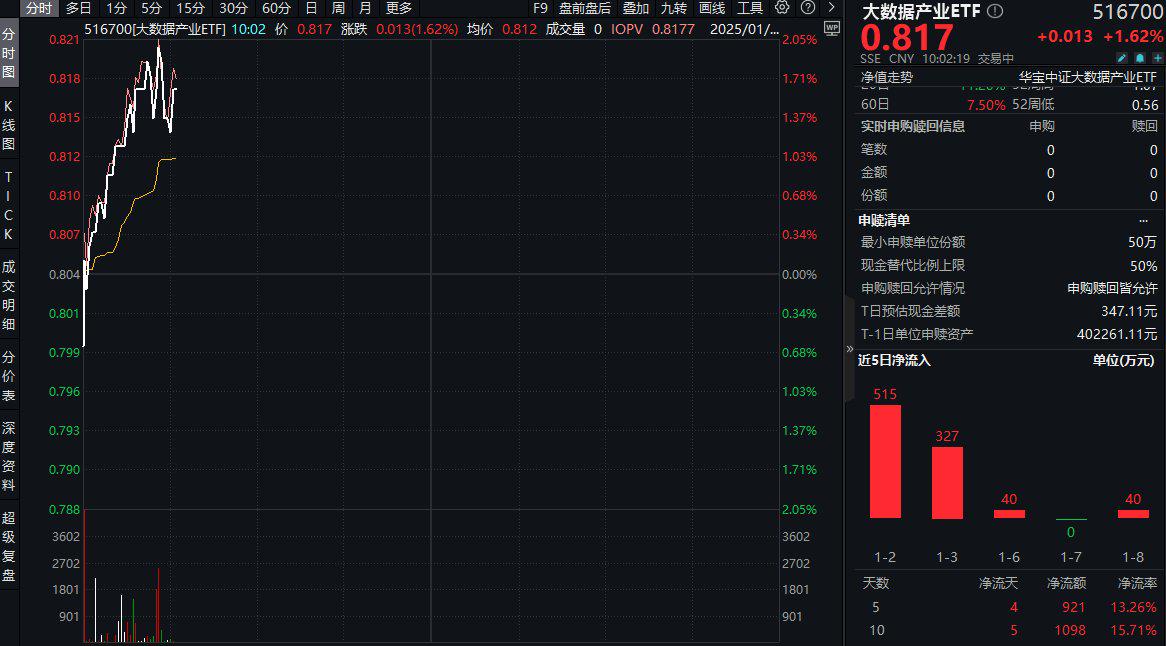Screen dimensions: 1166x646
Task: Enable 九转 indicator
Action: (x=673, y=8)
